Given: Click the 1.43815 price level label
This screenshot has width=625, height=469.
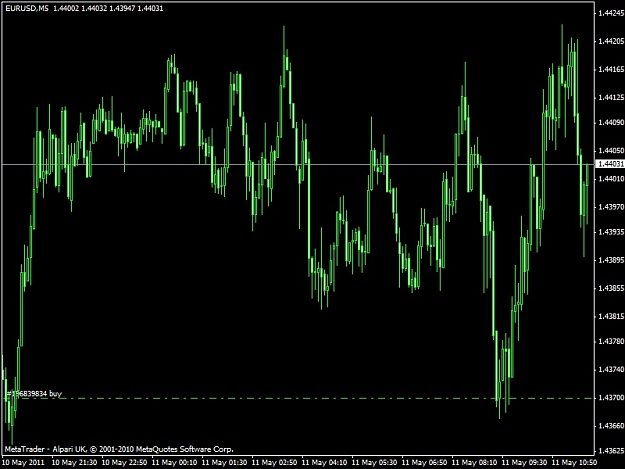Looking at the screenshot, I should click(x=611, y=316).
